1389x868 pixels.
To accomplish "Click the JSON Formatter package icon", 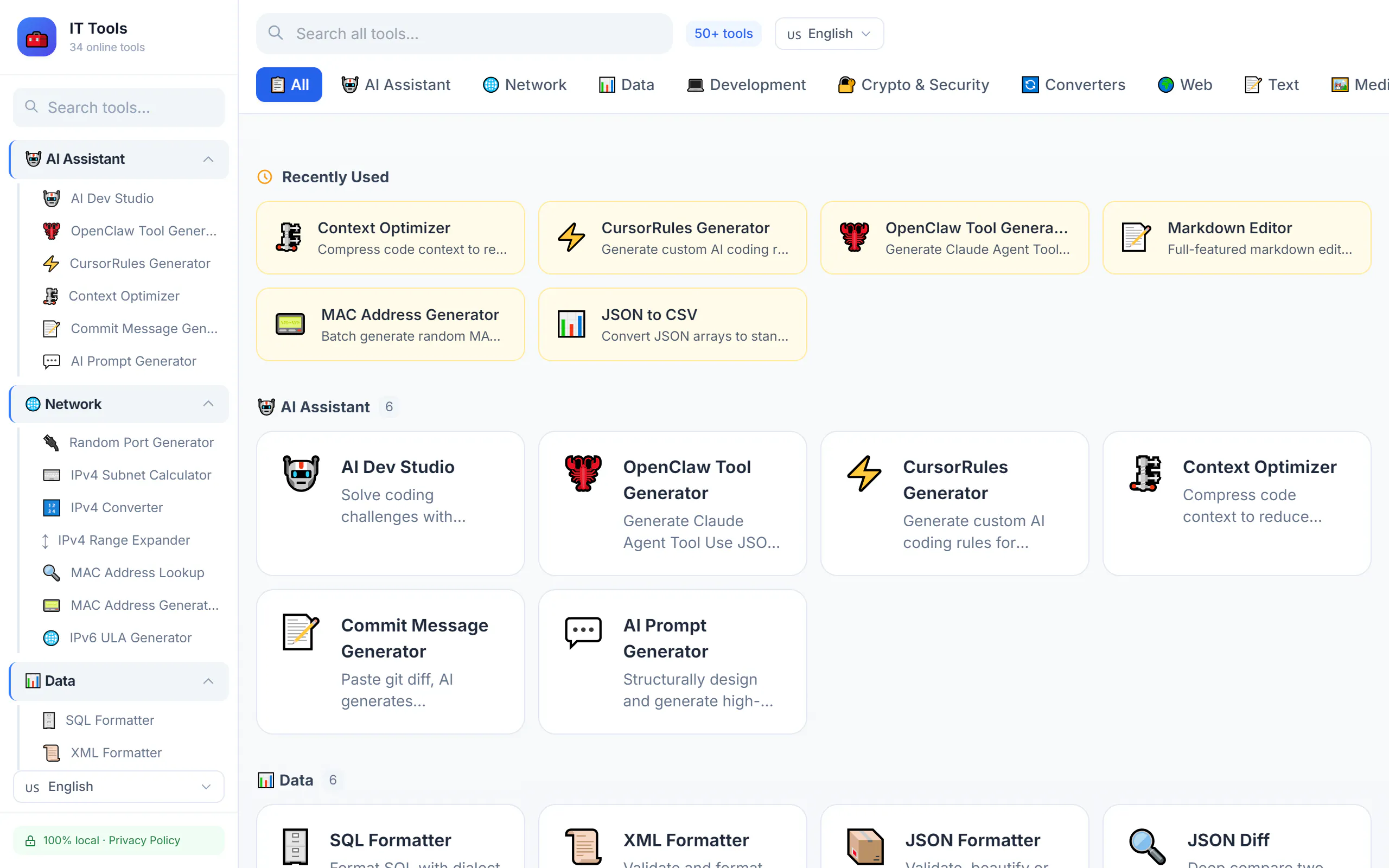I will [865, 846].
